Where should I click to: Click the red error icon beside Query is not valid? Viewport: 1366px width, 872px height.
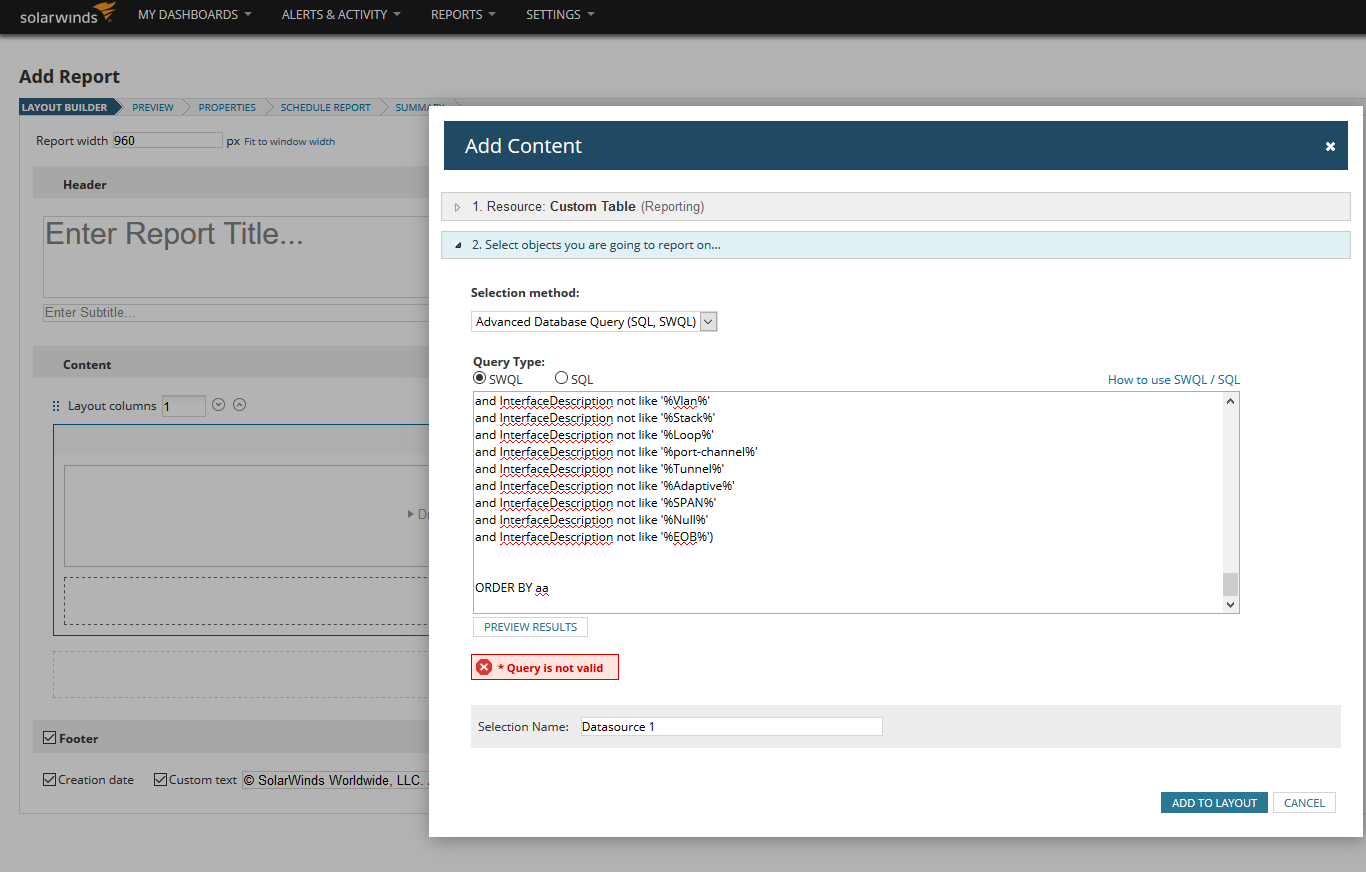pos(484,667)
